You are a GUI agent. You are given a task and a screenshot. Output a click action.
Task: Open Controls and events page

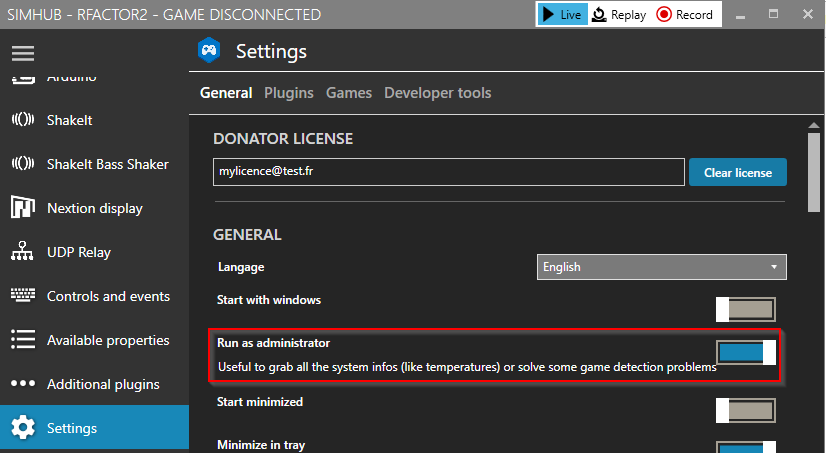click(94, 296)
